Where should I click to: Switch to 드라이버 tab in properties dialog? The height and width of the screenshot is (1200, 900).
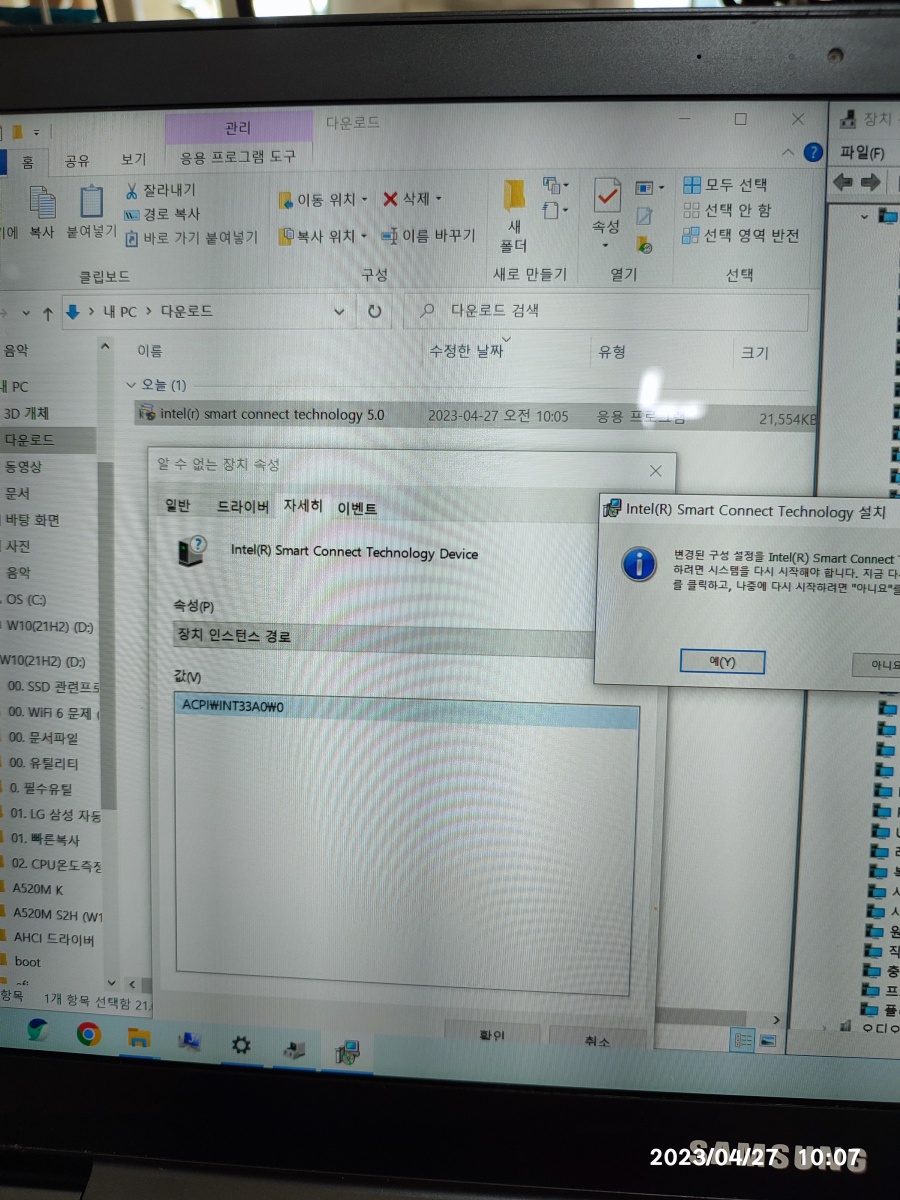[243, 507]
